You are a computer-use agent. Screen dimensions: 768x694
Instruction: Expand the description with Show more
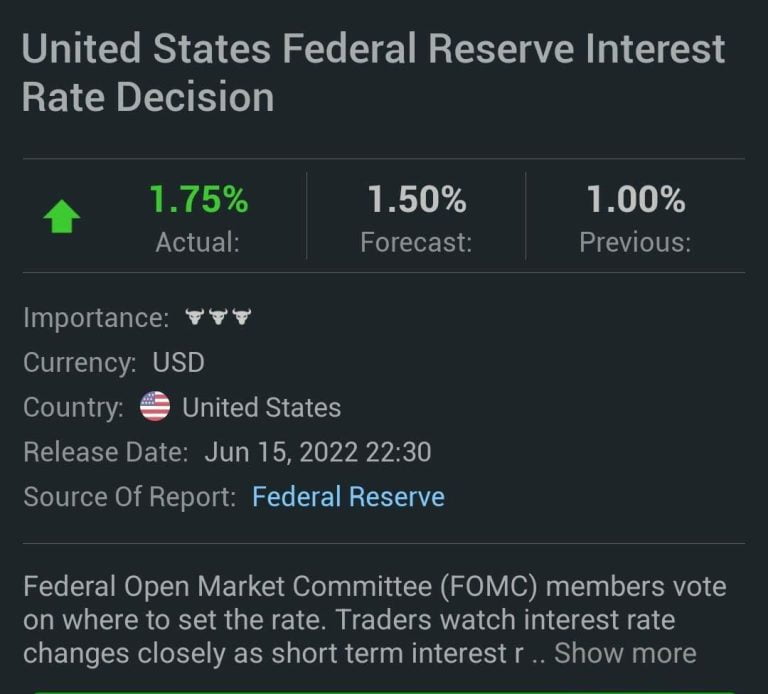tap(625, 653)
